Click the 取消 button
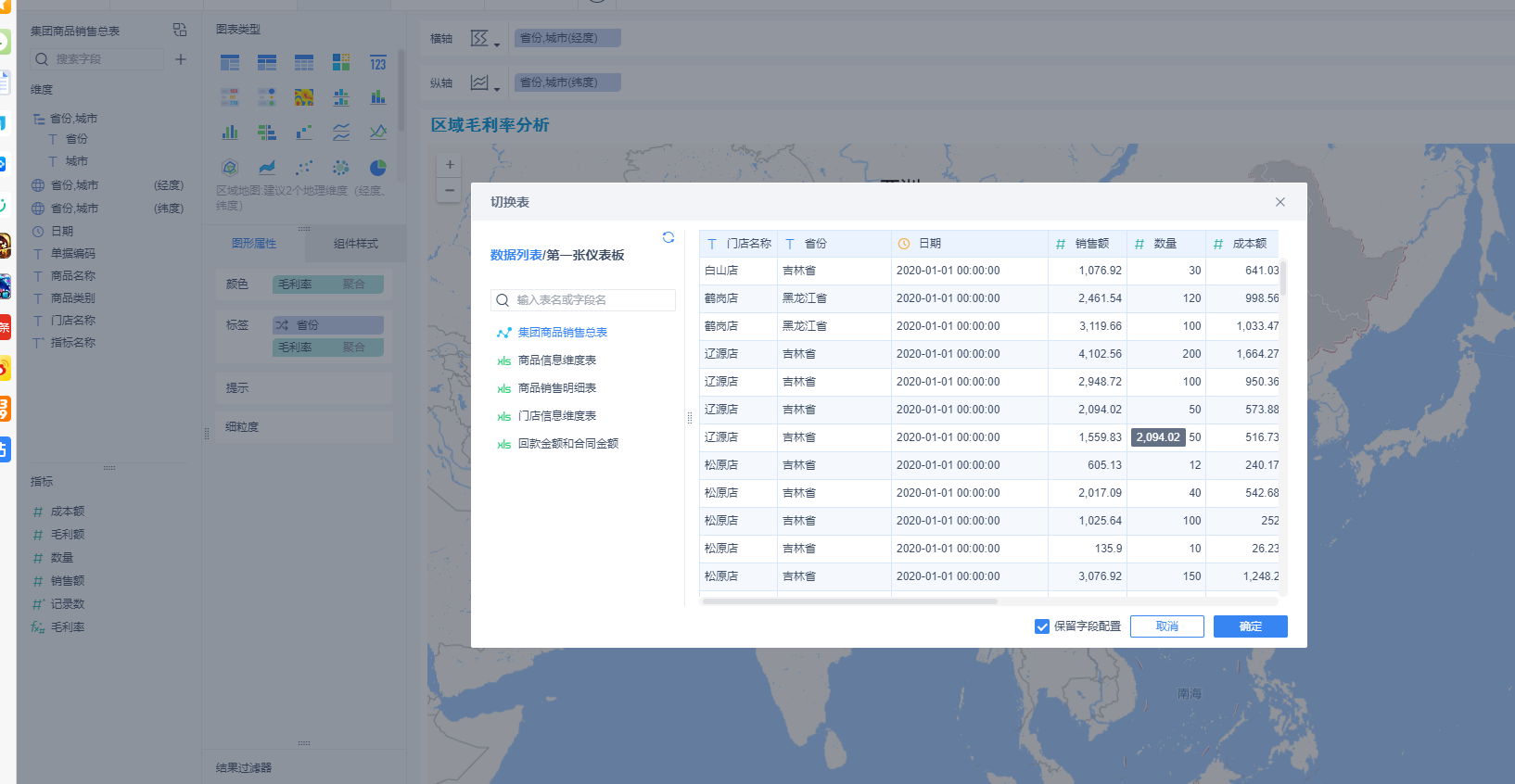1515x784 pixels. [x=1167, y=626]
